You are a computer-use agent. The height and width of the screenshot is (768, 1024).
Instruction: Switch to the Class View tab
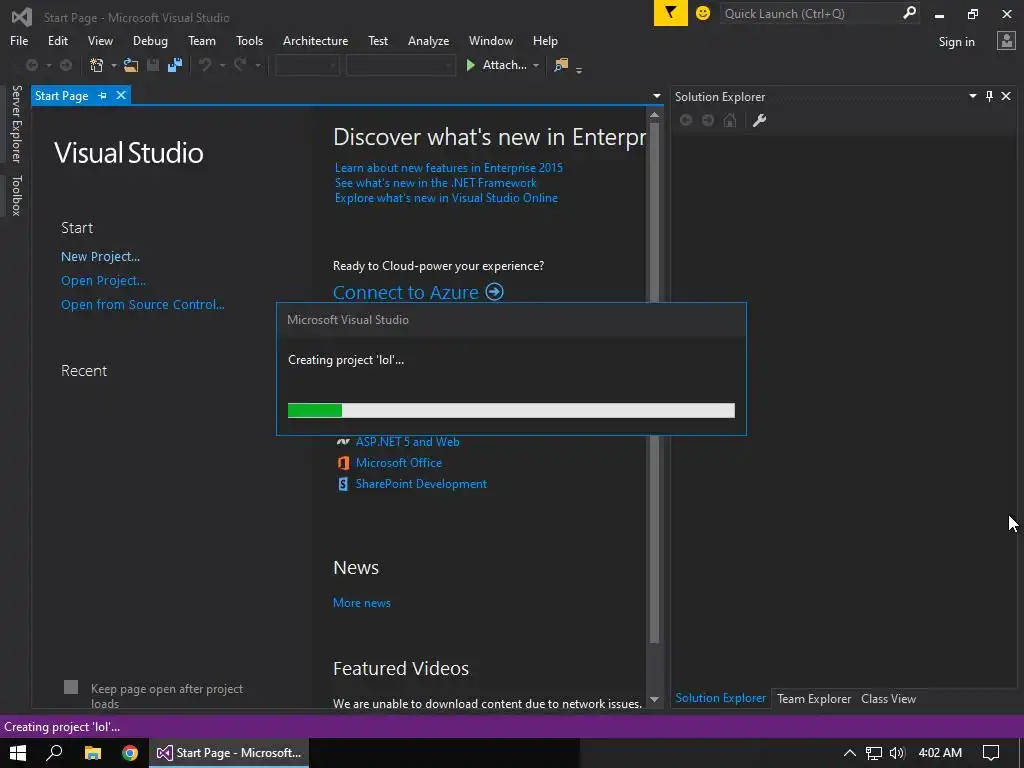[888, 699]
